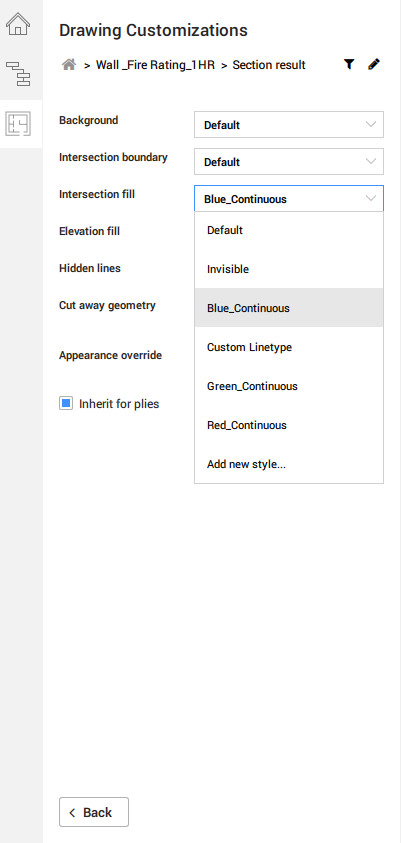Toggle the Inherit for plies checkbox
401x843 pixels.
coord(66,403)
